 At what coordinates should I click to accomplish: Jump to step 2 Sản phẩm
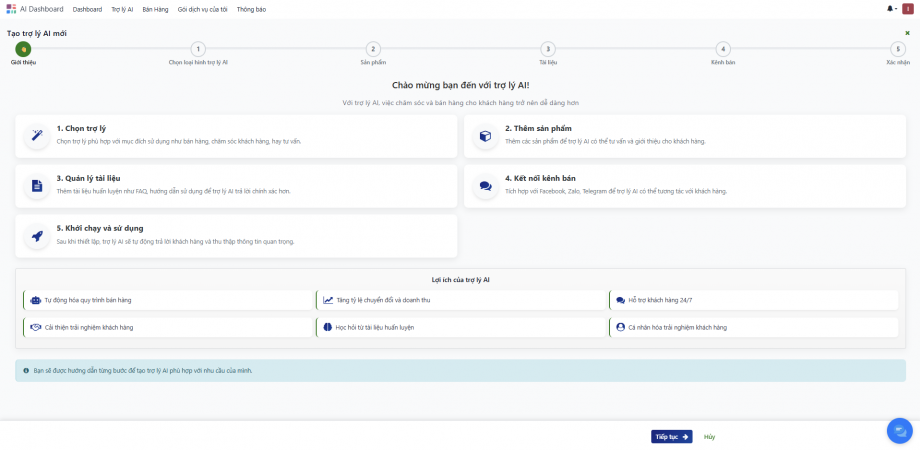pos(373,49)
